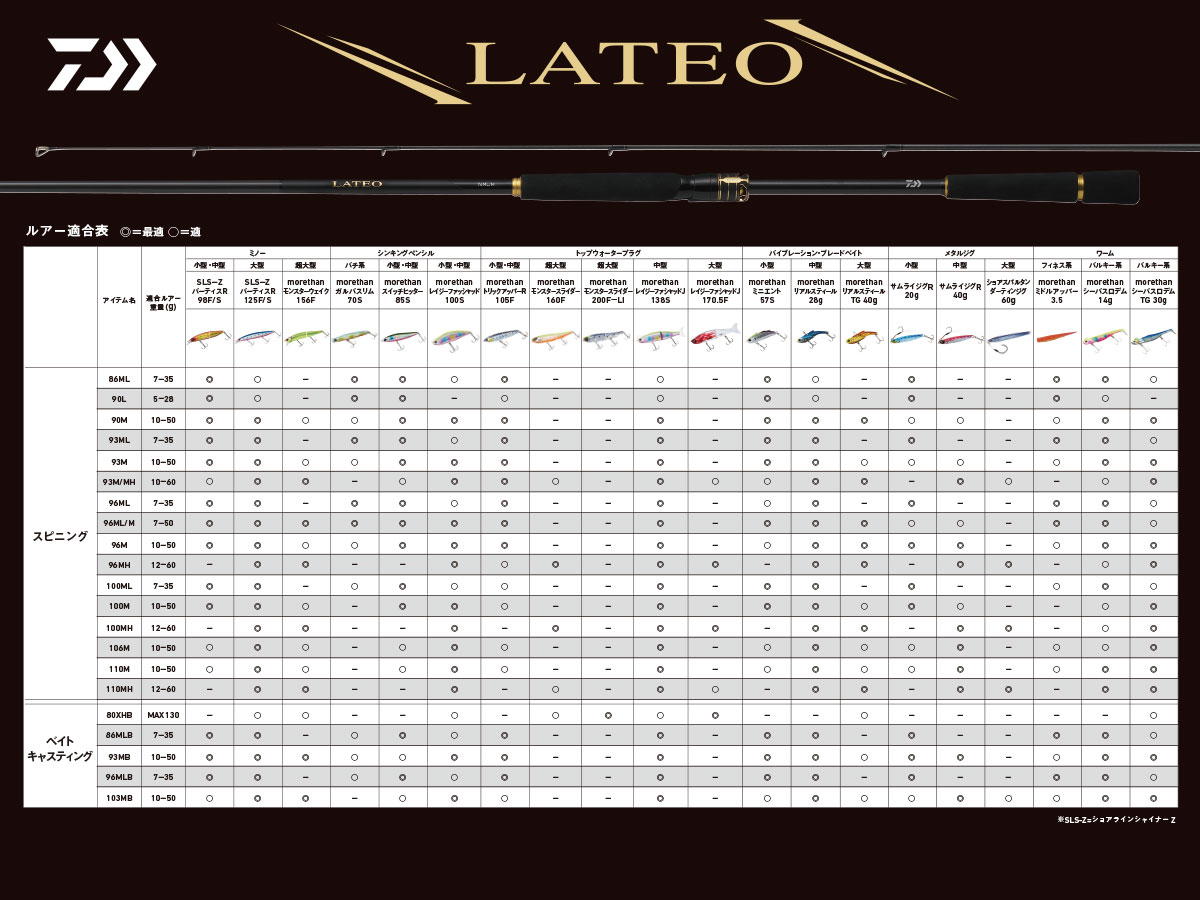
Task: Select the 80XHB baitcasting rod label
Action: pyautogui.click(x=119, y=715)
